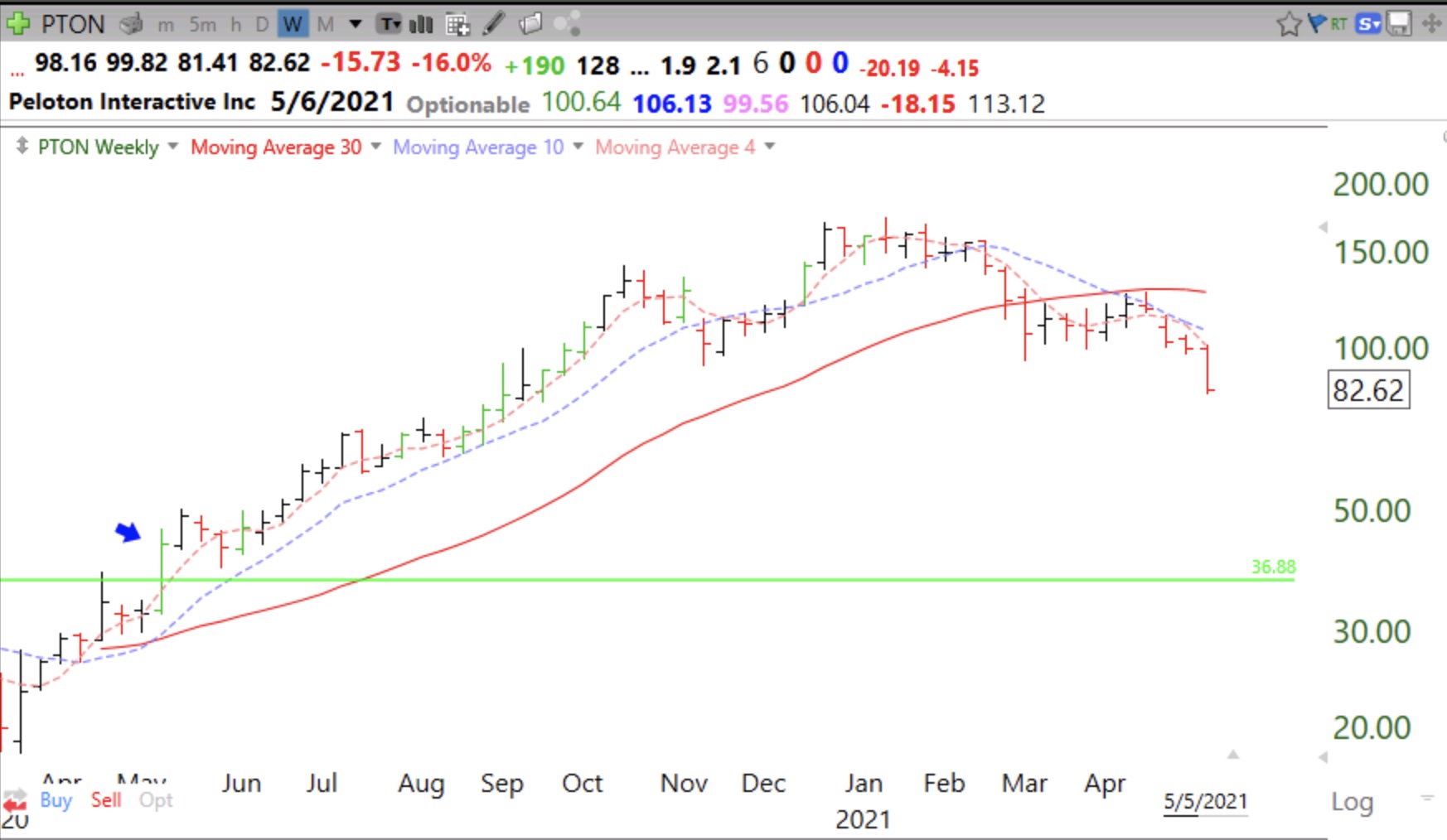The image size is (1447, 840).
Task: Click the 2021 year label on time axis
Action: 863,818
